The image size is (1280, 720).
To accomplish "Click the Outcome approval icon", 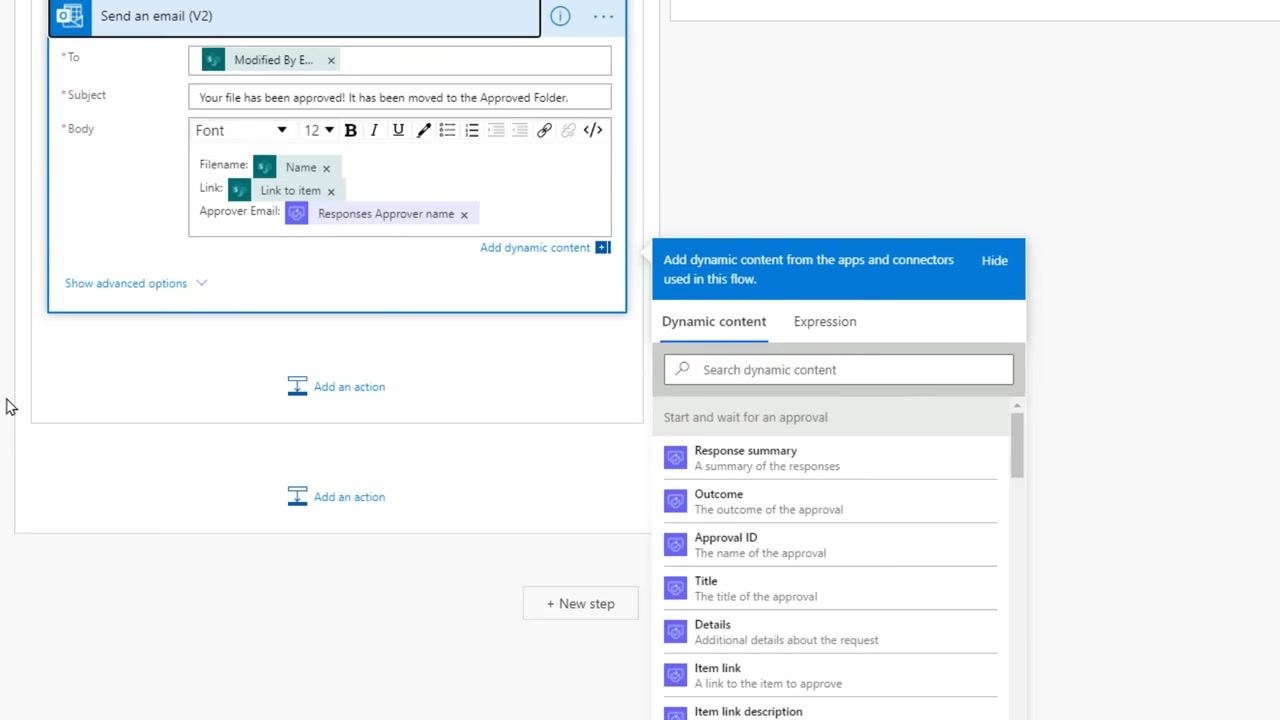I will [676, 501].
